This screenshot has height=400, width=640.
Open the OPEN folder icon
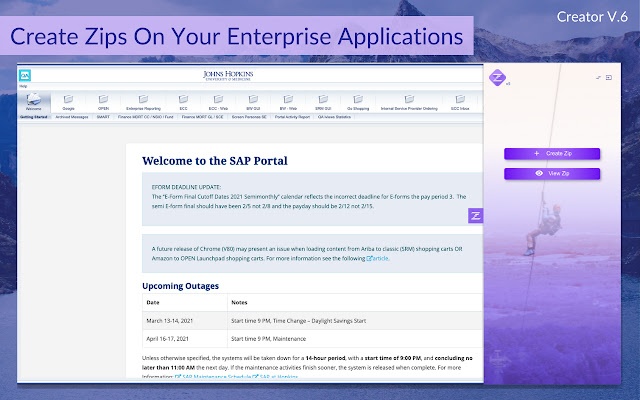click(x=103, y=99)
